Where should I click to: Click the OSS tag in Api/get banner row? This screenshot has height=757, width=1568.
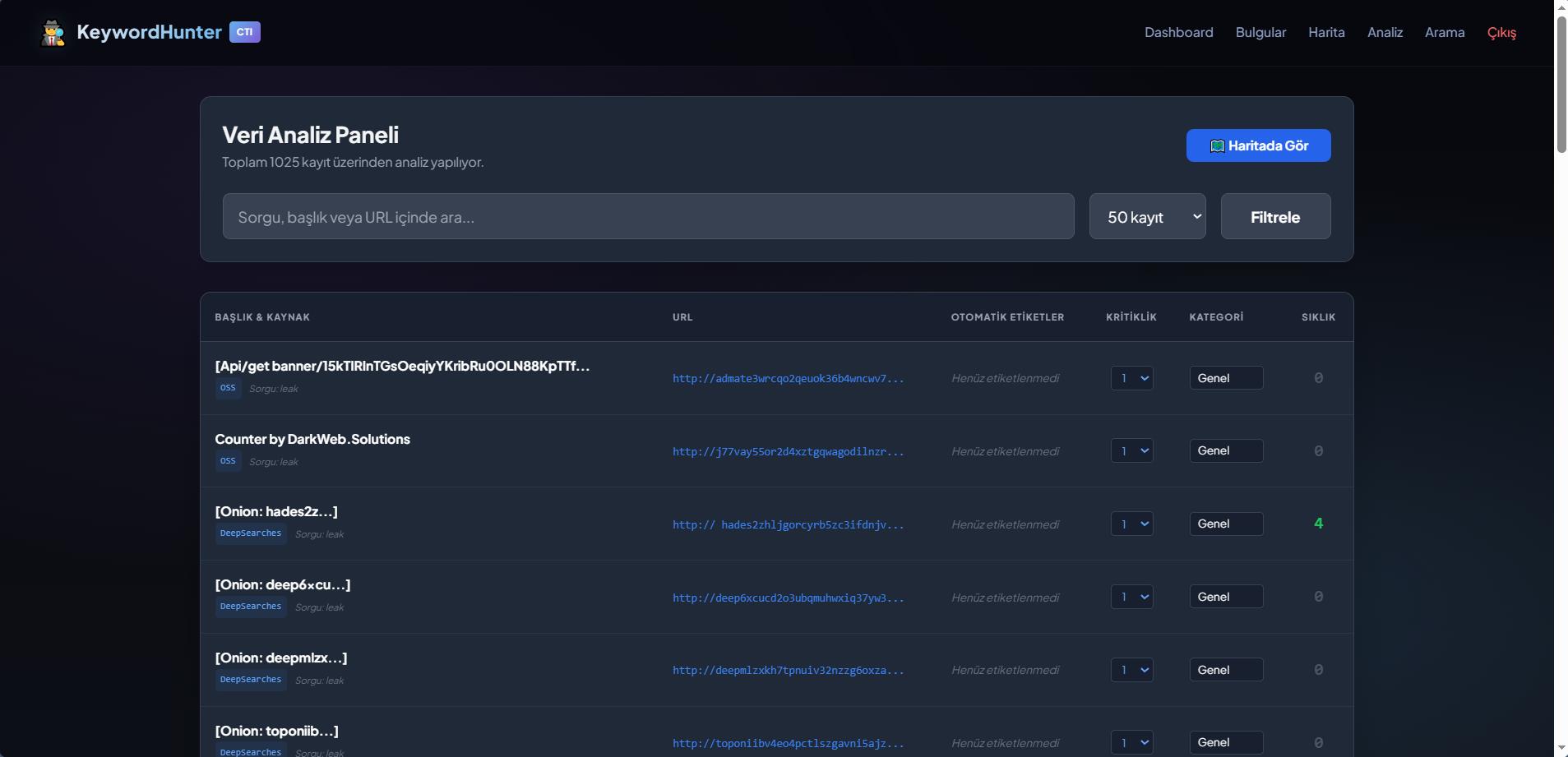click(x=228, y=388)
